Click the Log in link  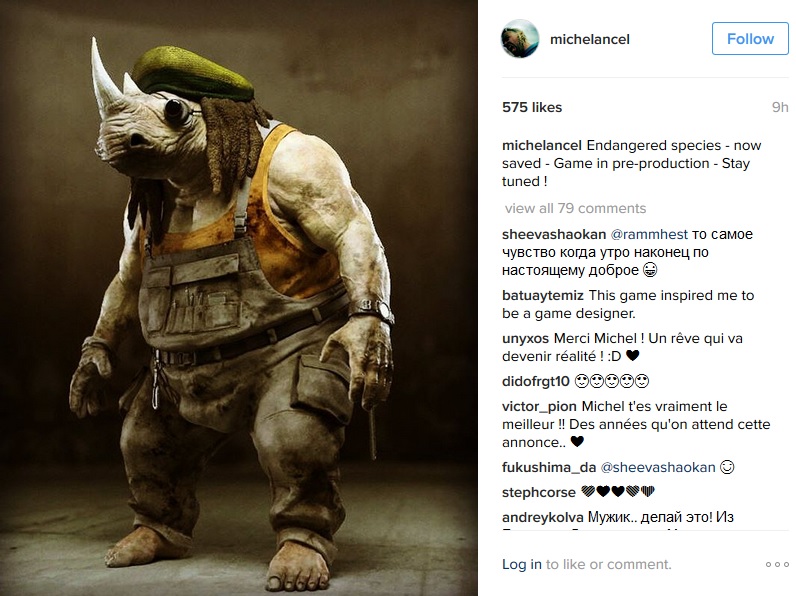click(x=521, y=564)
